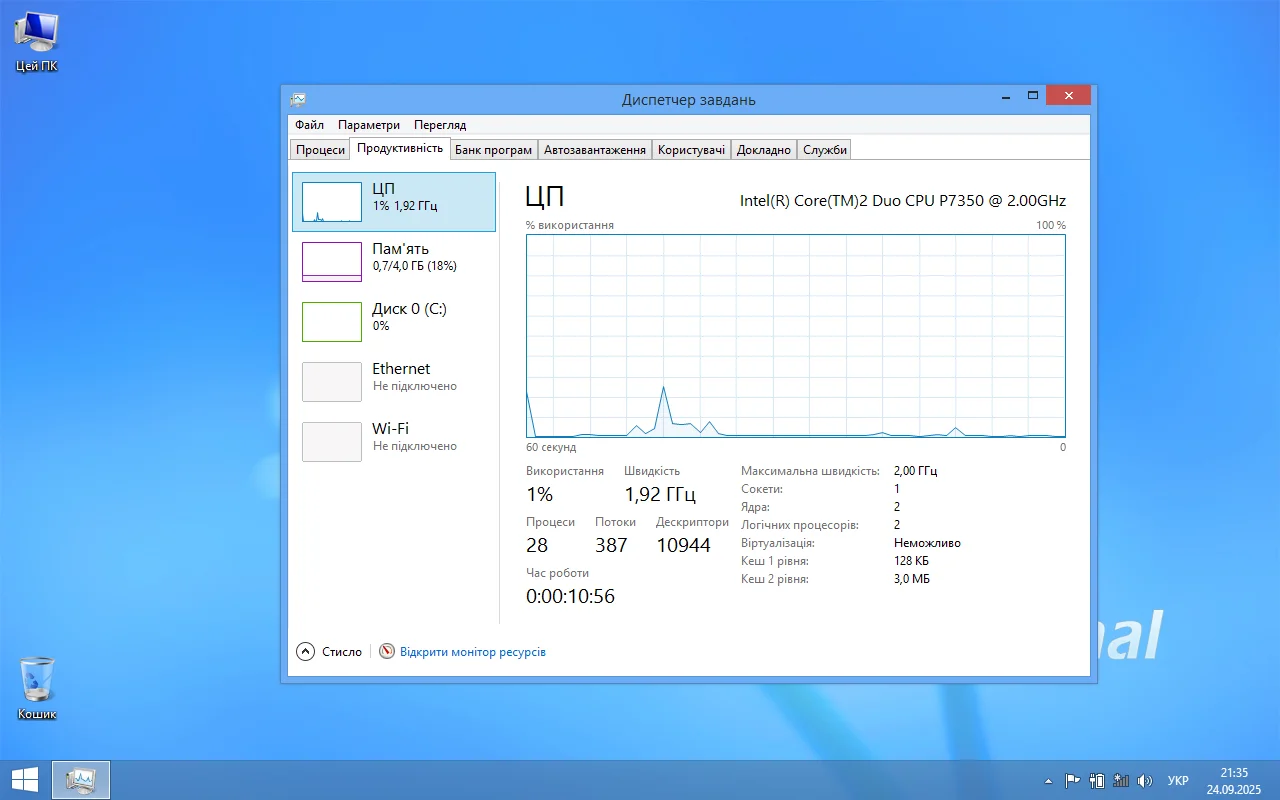Switch to the Автозавантаження tab
The height and width of the screenshot is (800, 1280).
click(x=594, y=150)
